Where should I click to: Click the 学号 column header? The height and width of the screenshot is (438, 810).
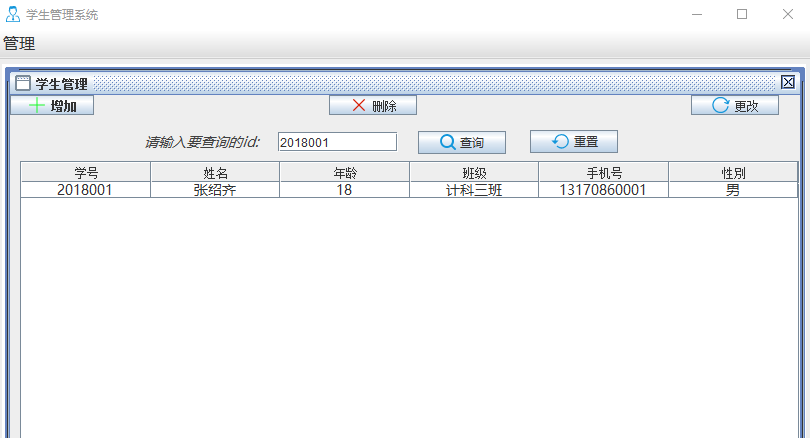(x=86, y=172)
